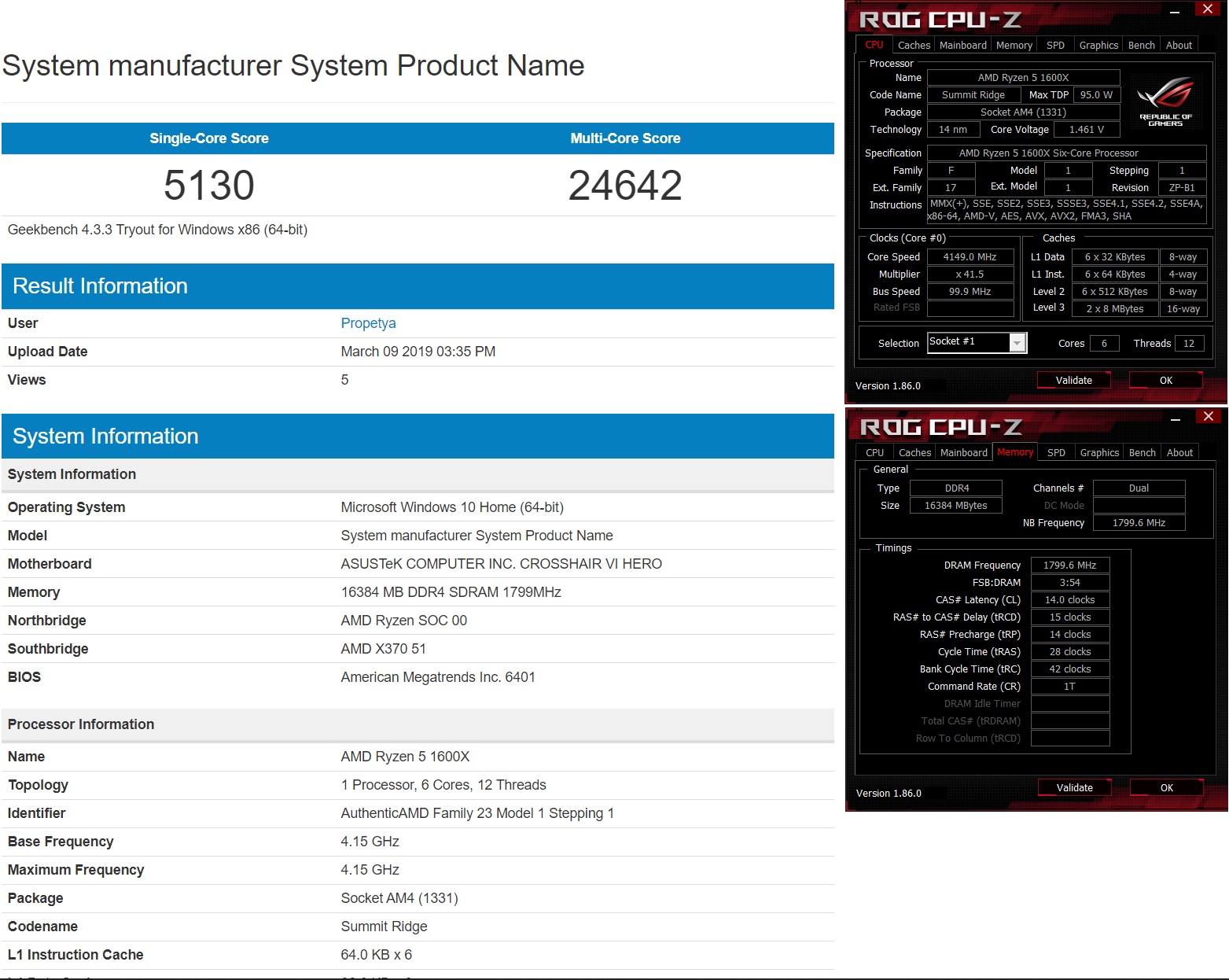Select the memory Type field DDR4

[956, 488]
